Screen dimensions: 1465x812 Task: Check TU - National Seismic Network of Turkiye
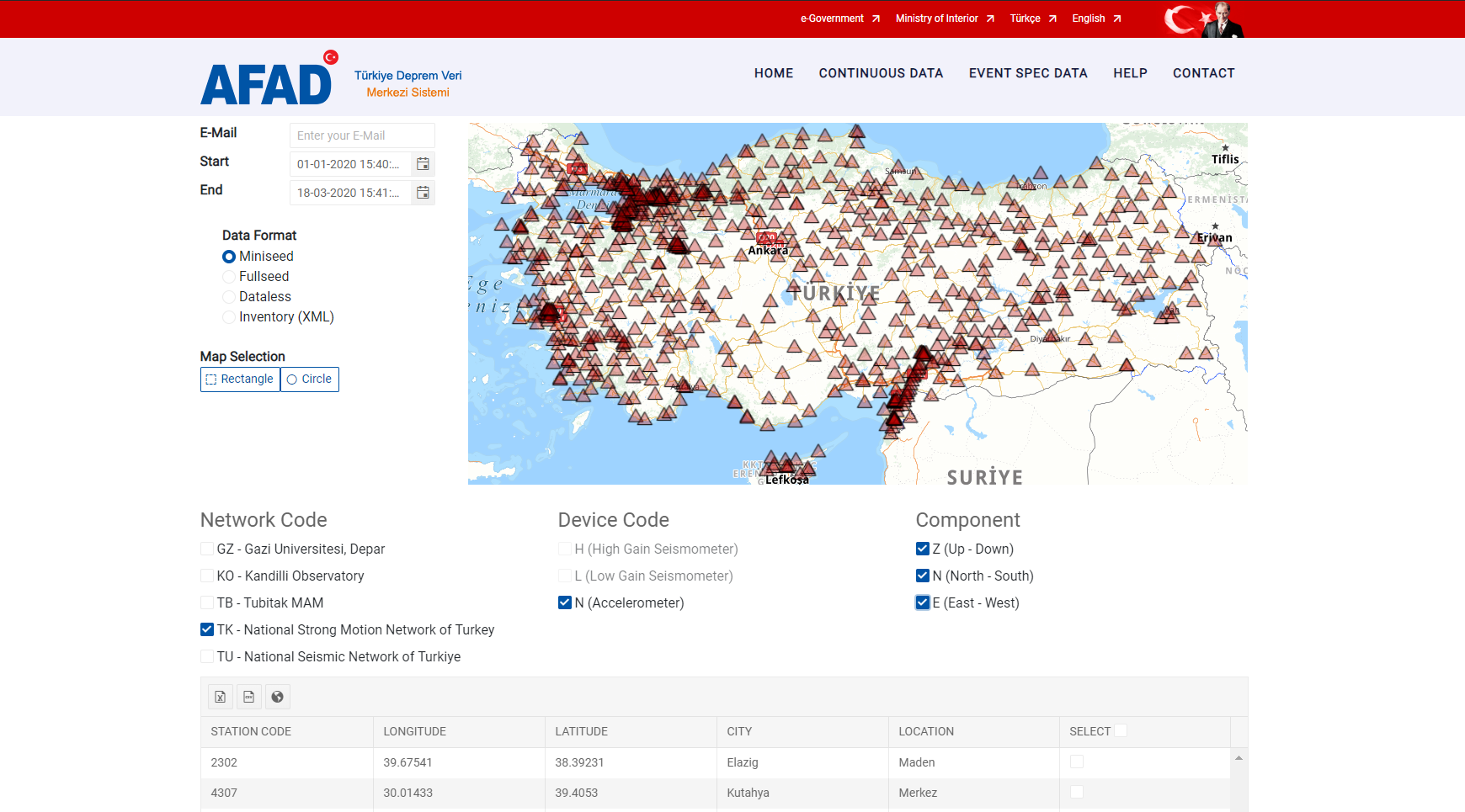click(x=207, y=656)
